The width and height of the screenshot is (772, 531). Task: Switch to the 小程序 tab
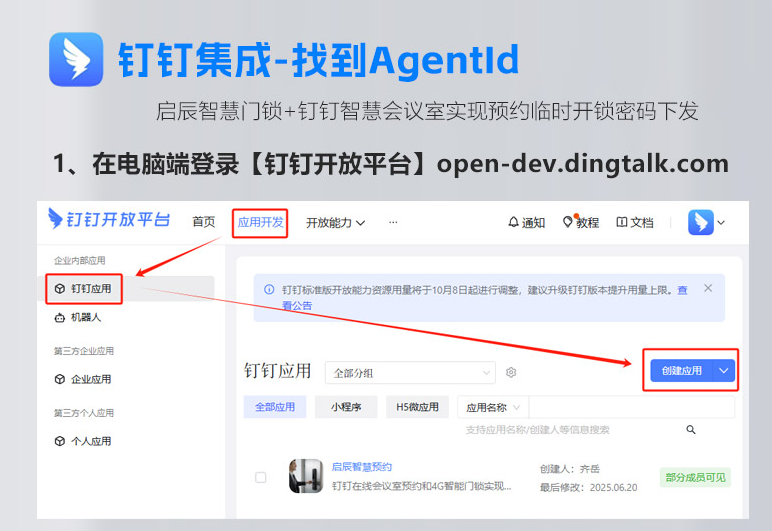coord(346,407)
